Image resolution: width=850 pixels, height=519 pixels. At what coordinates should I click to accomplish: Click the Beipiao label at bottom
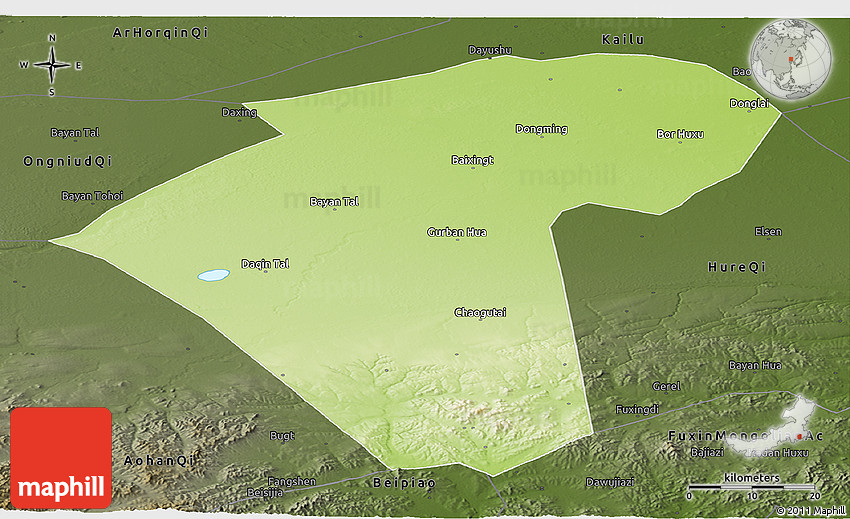coord(404,482)
